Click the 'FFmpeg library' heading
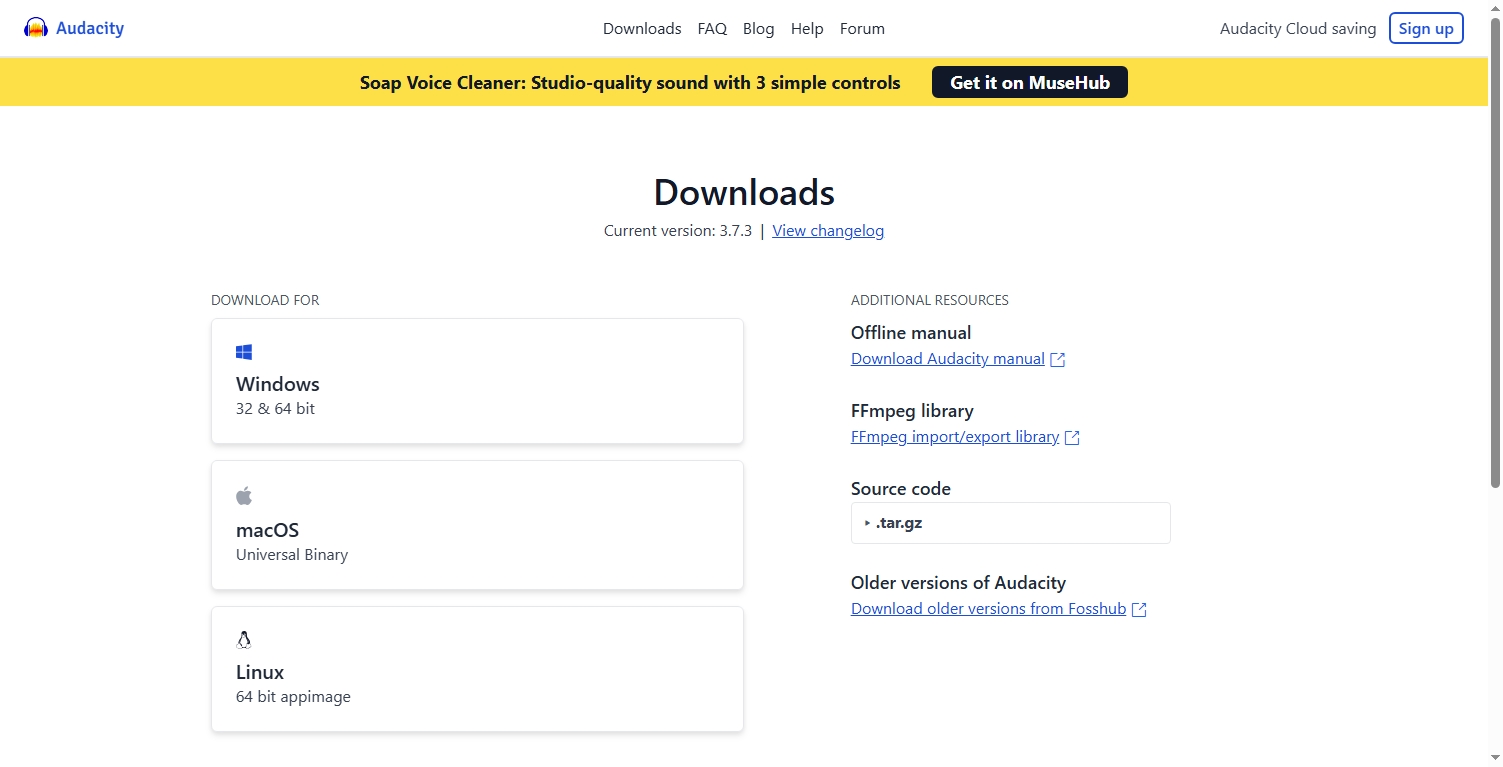 (x=912, y=411)
